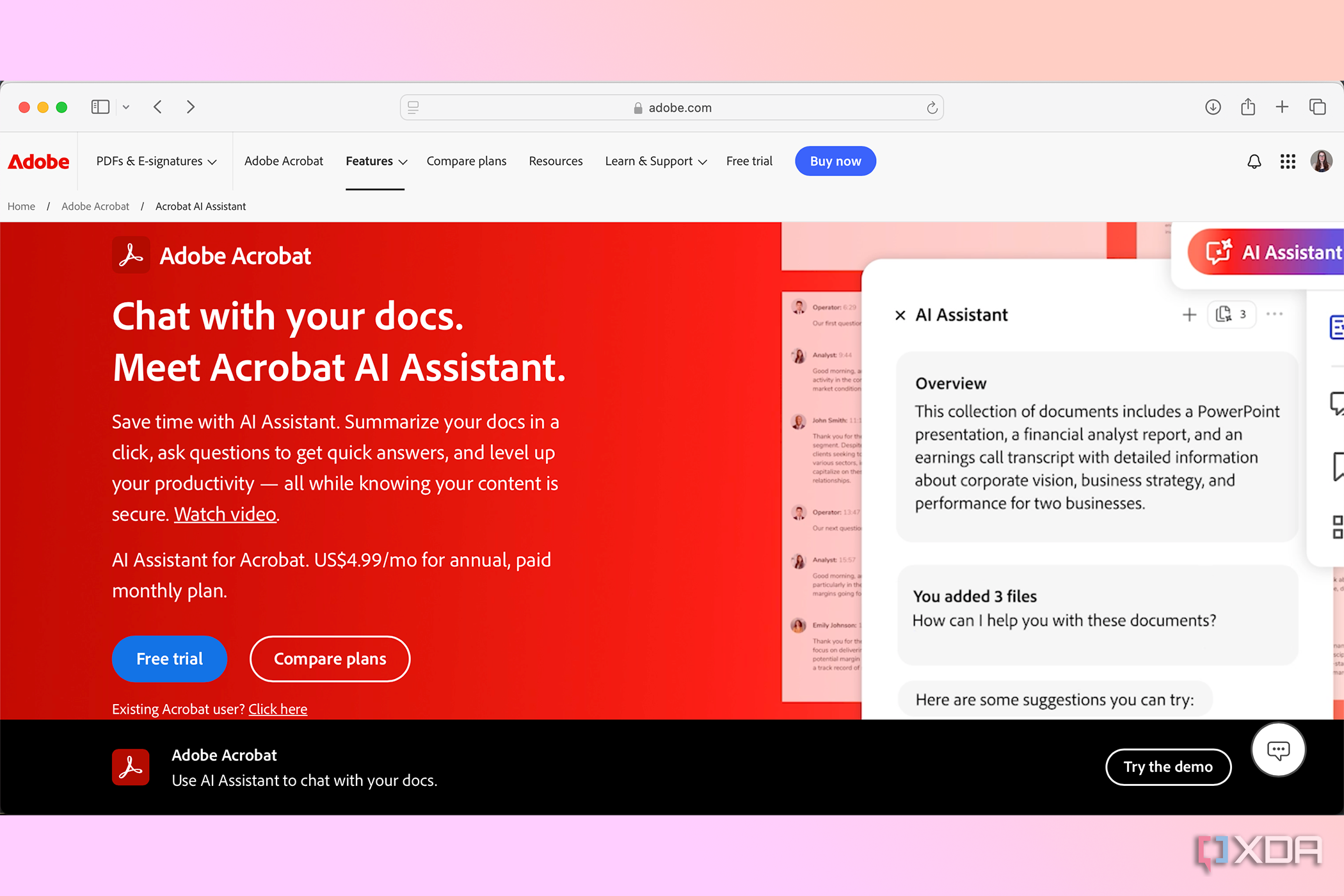Click the red Adobe logo
Image resolution: width=1344 pixels, height=896 pixels.
click(38, 162)
